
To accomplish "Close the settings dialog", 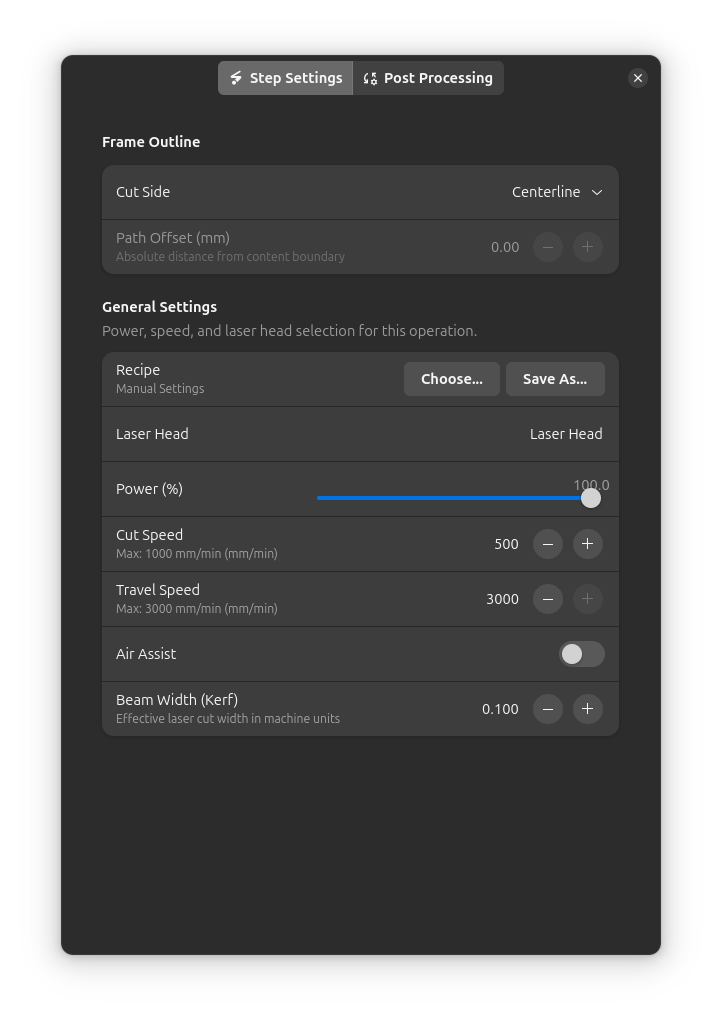I will point(638,78).
